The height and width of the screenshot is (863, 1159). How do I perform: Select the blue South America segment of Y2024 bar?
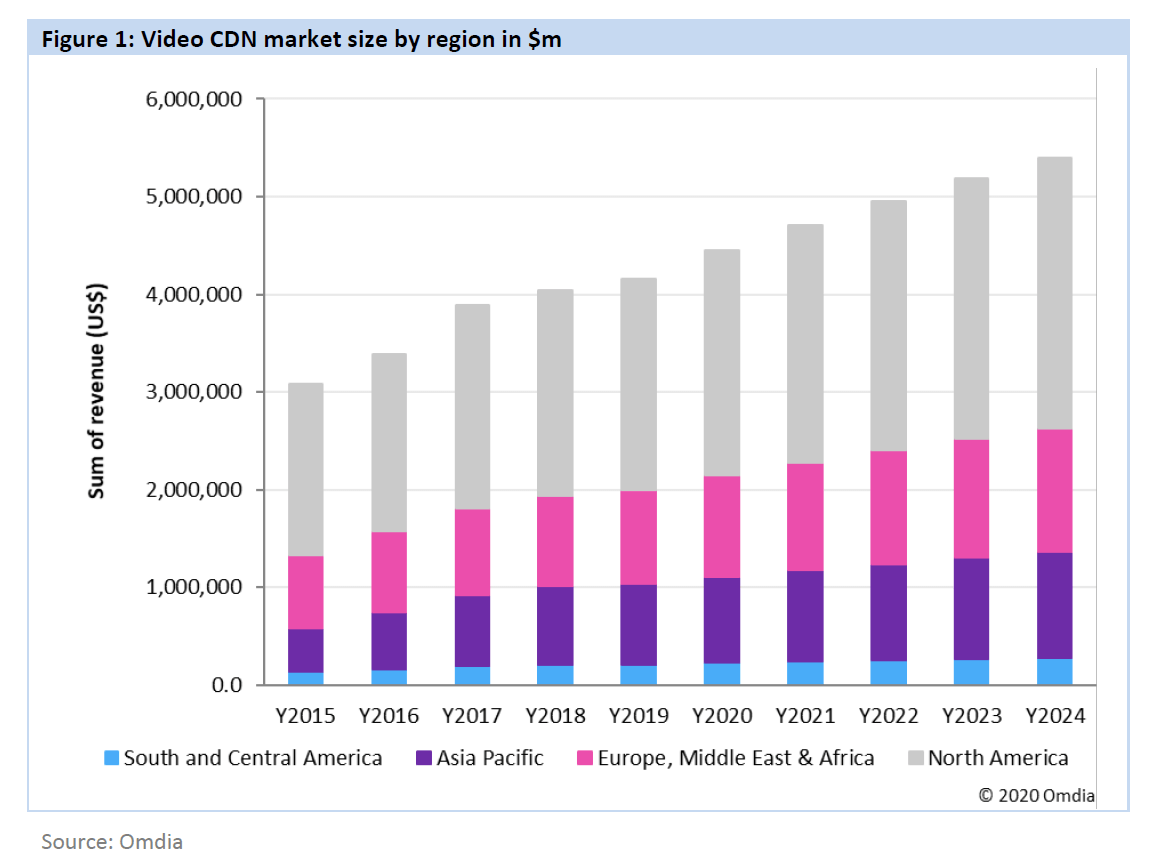(x=1056, y=672)
